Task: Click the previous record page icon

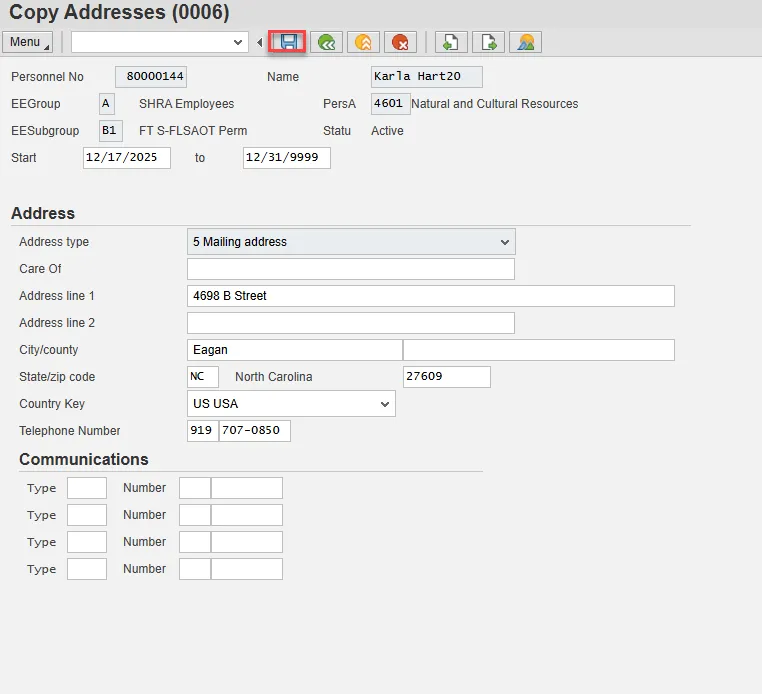Action: pos(451,42)
